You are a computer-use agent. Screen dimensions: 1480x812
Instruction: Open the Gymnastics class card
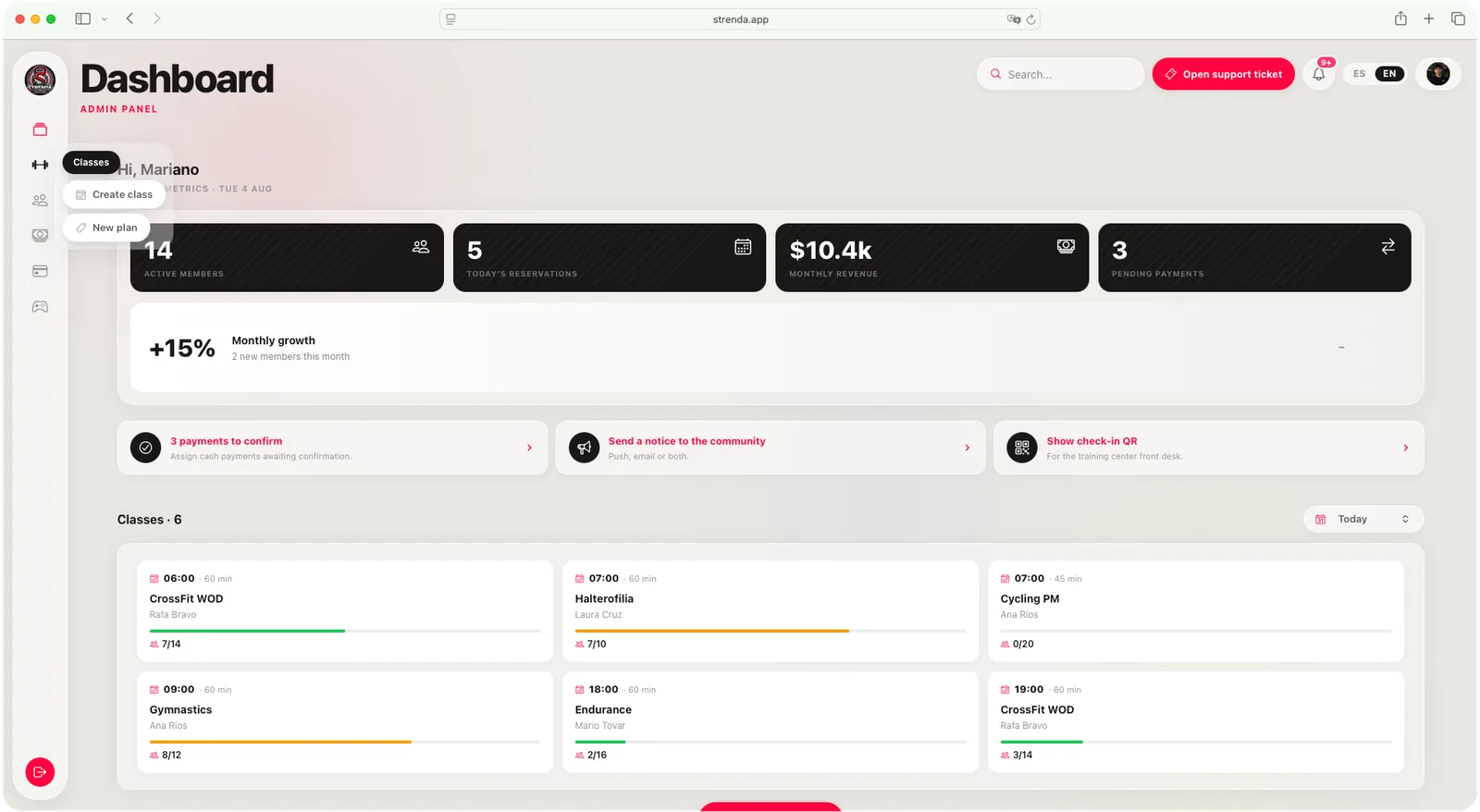point(345,721)
